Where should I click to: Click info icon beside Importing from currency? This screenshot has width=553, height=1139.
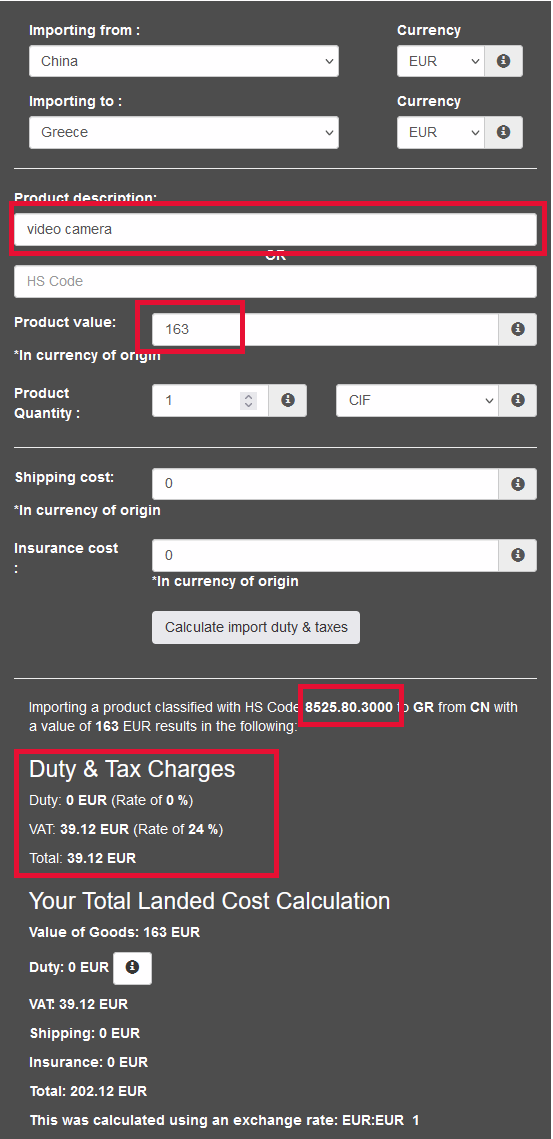pyautogui.click(x=504, y=61)
